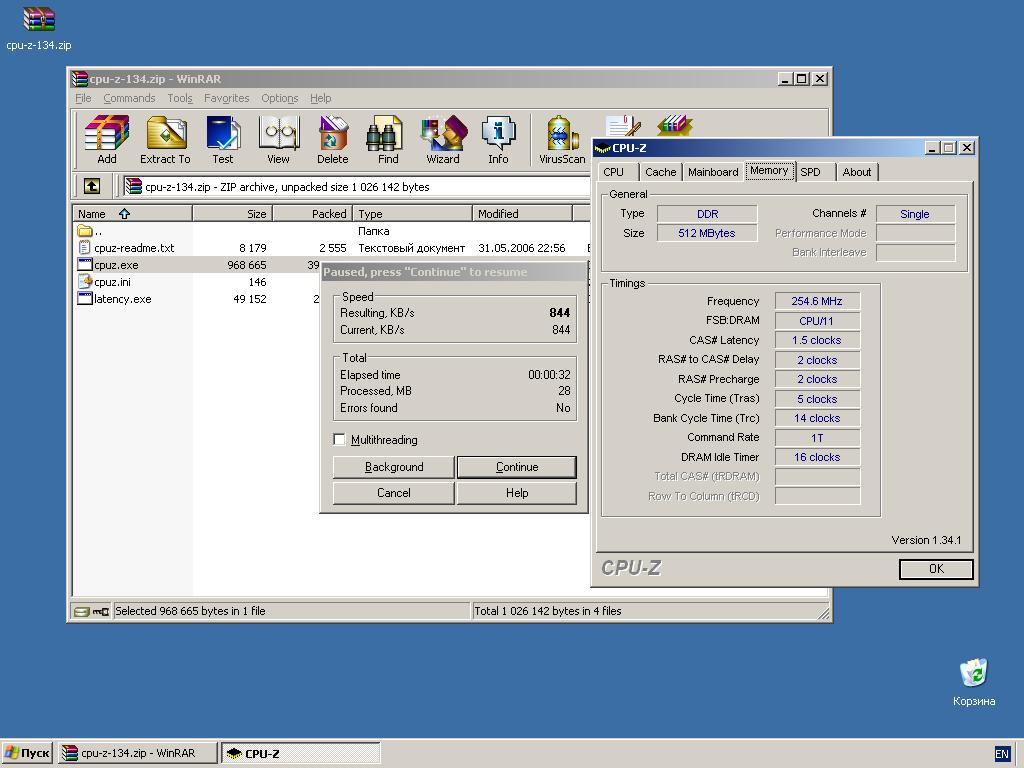Click the Delete toolbar icon

332,139
